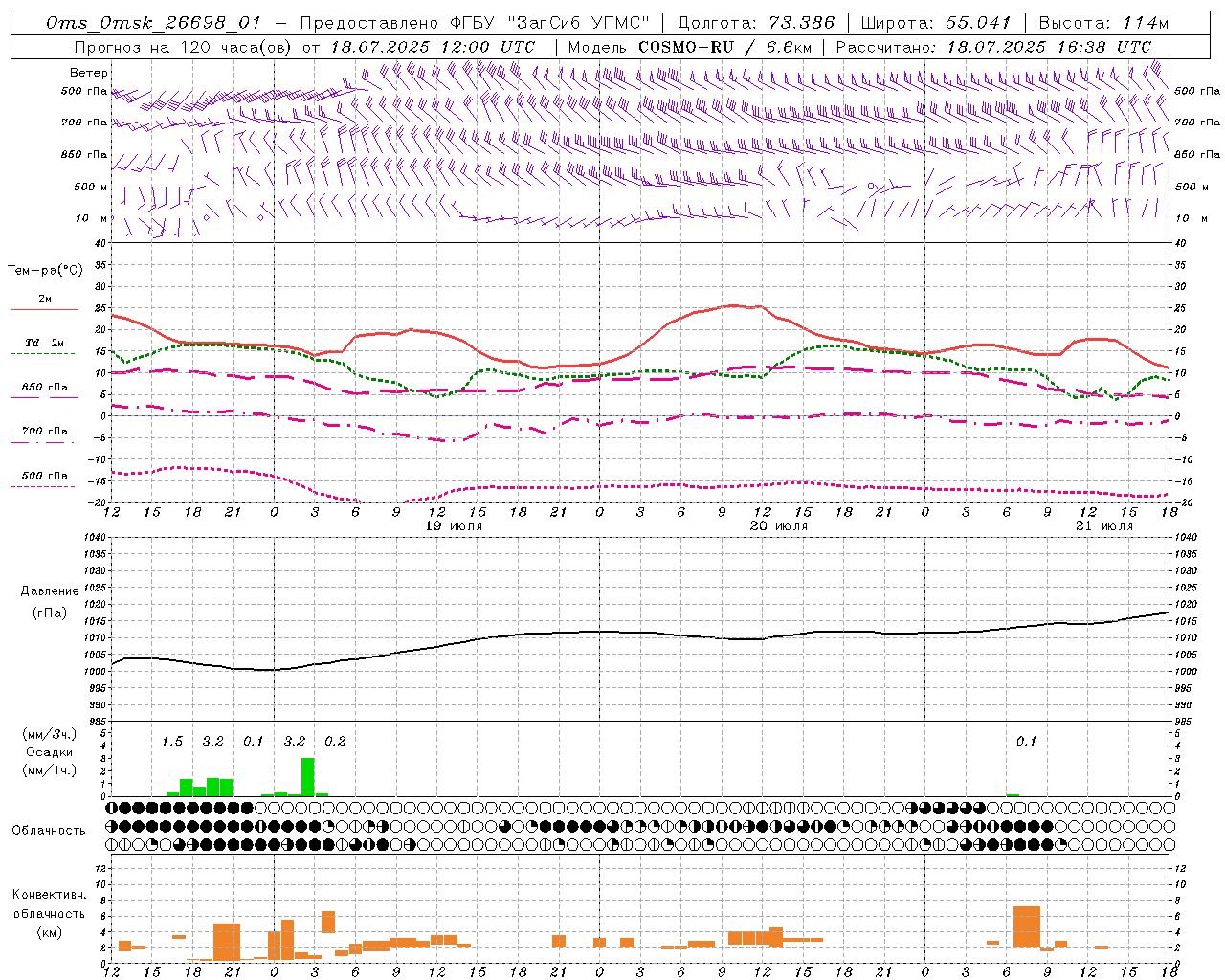Screen dimensions: 1225x980
Task: Click the 20 июля date label
Action: (x=779, y=526)
